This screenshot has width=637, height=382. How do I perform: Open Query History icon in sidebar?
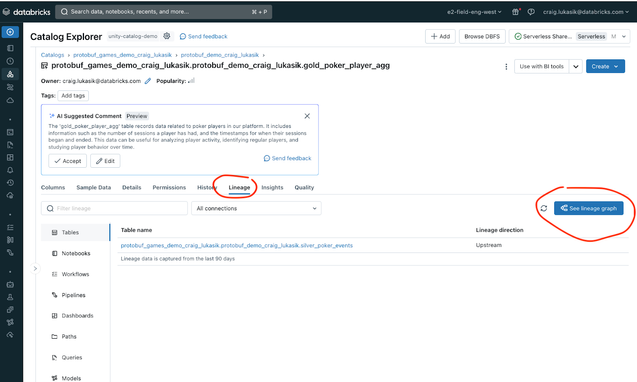tap(10, 182)
